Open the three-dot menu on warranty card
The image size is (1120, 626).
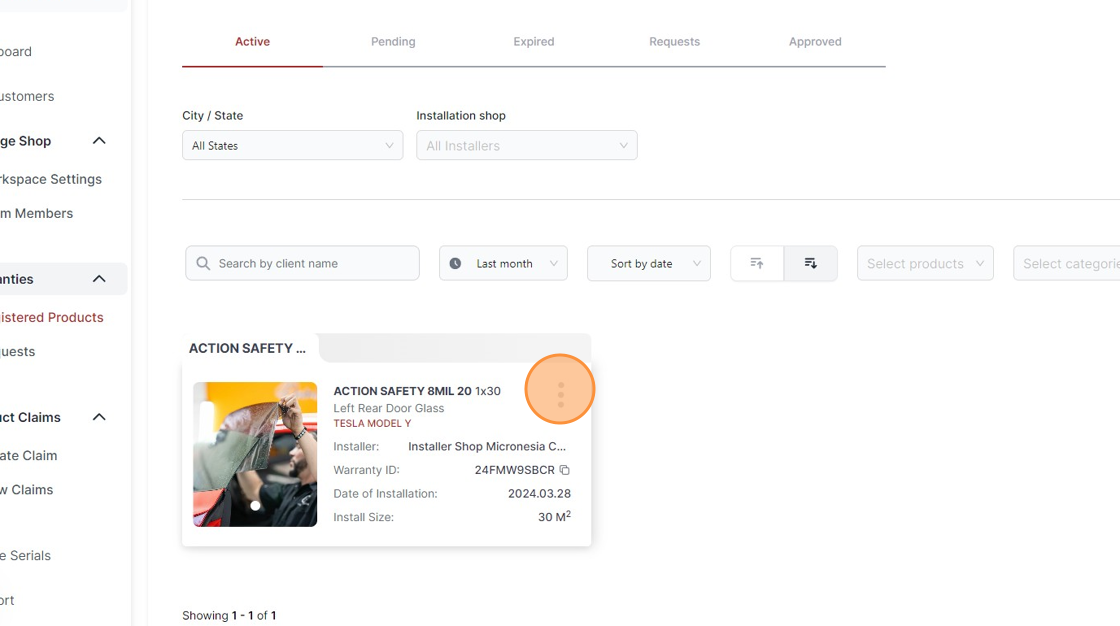tap(561, 394)
